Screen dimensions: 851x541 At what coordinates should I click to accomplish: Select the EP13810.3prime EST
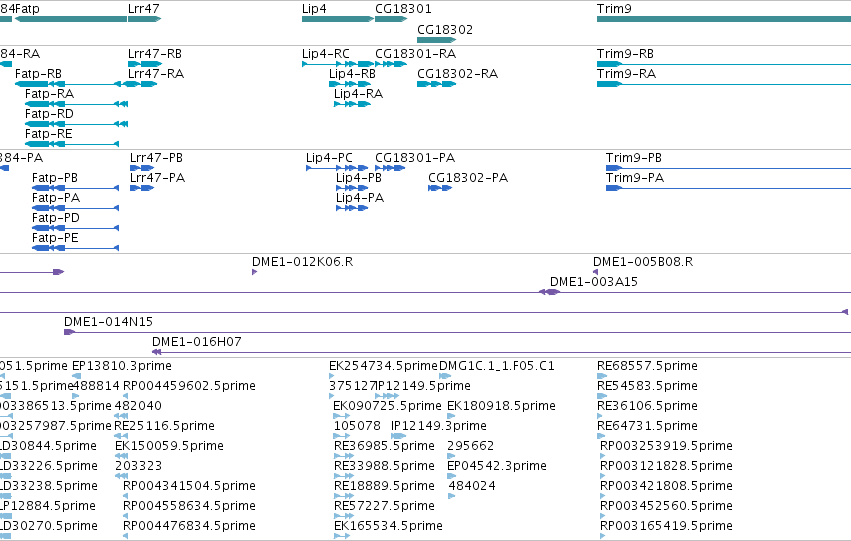pos(77,376)
